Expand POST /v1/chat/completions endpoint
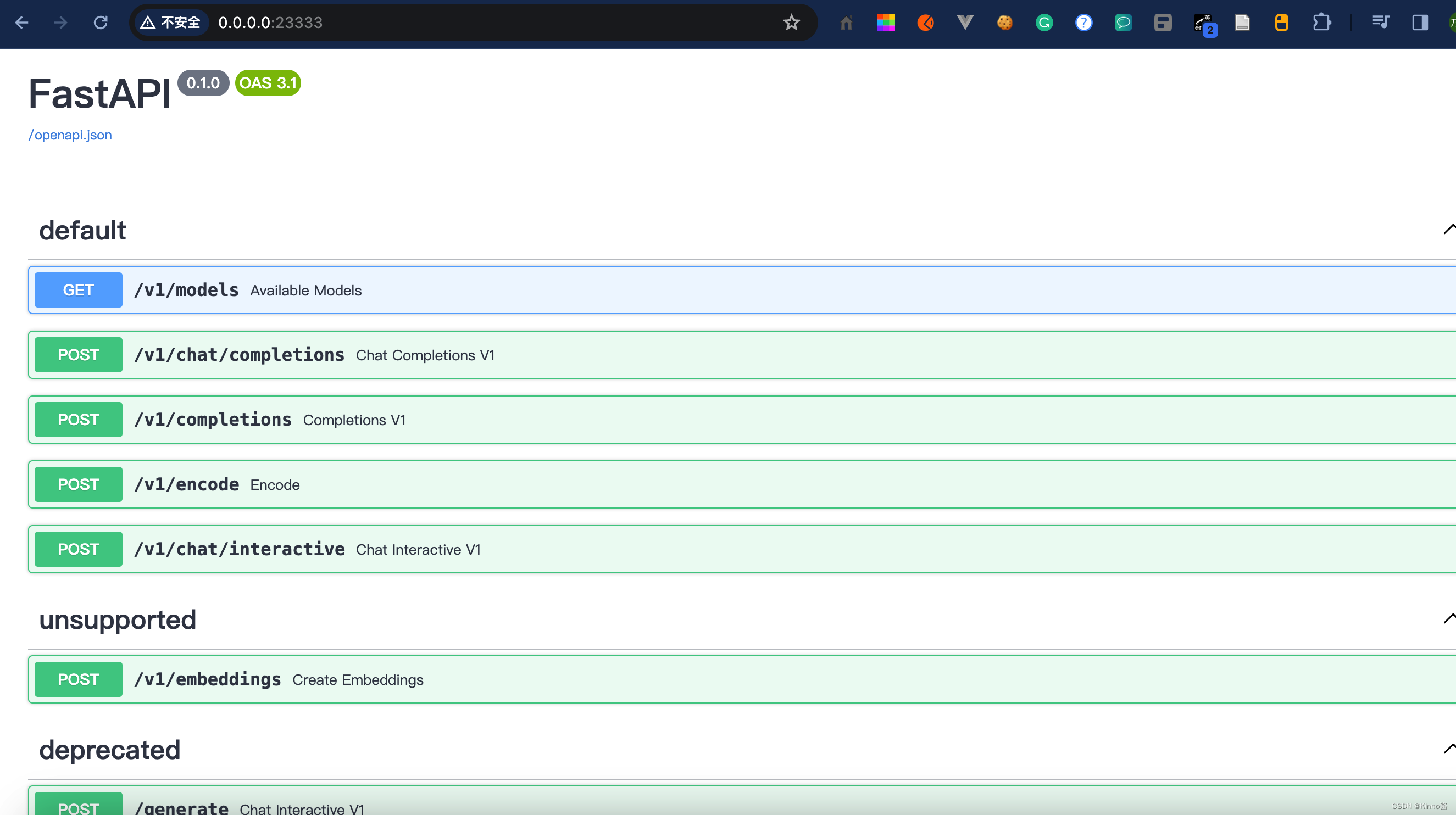 coord(742,355)
